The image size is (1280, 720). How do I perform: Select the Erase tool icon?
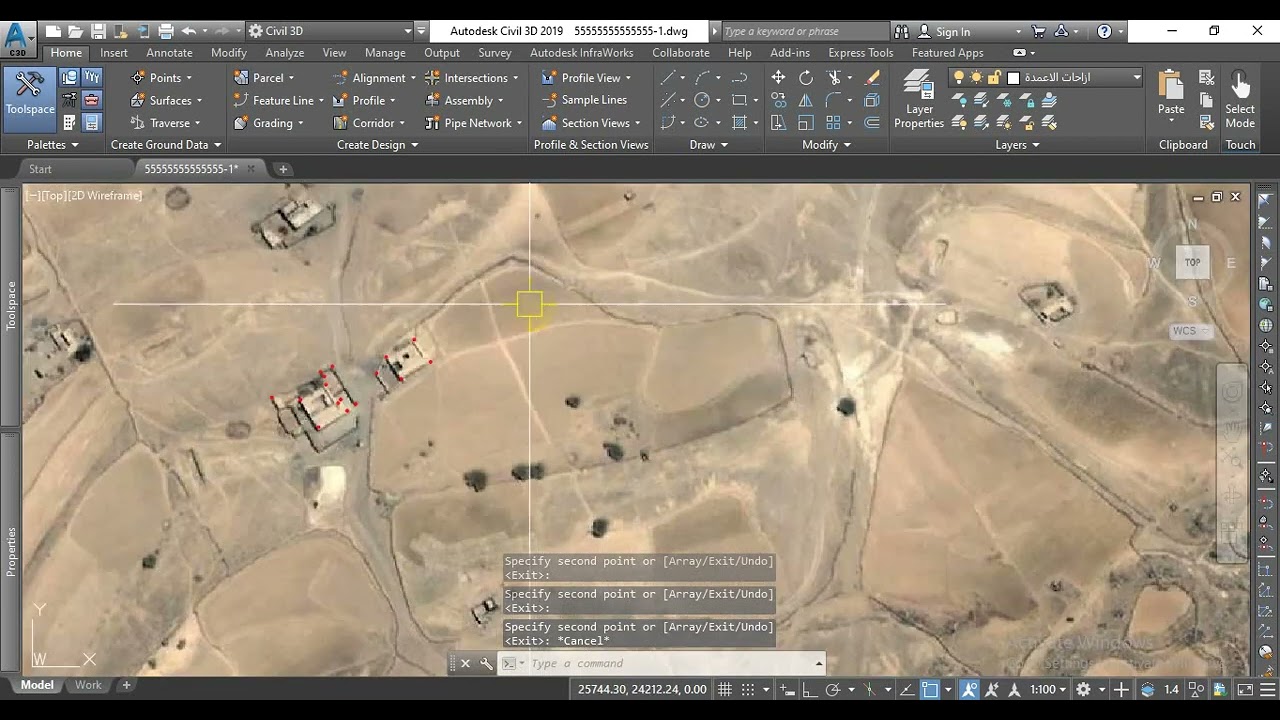pyautogui.click(x=872, y=77)
